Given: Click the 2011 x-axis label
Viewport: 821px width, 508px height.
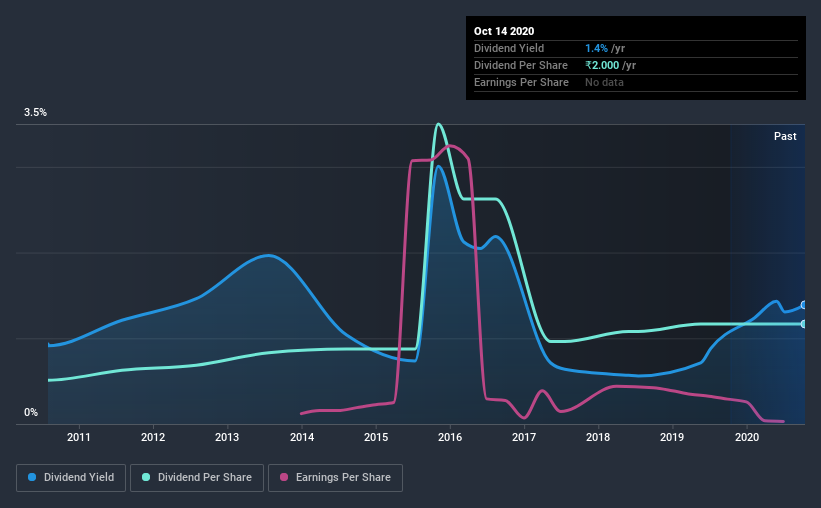Looking at the screenshot, I should click(79, 437).
